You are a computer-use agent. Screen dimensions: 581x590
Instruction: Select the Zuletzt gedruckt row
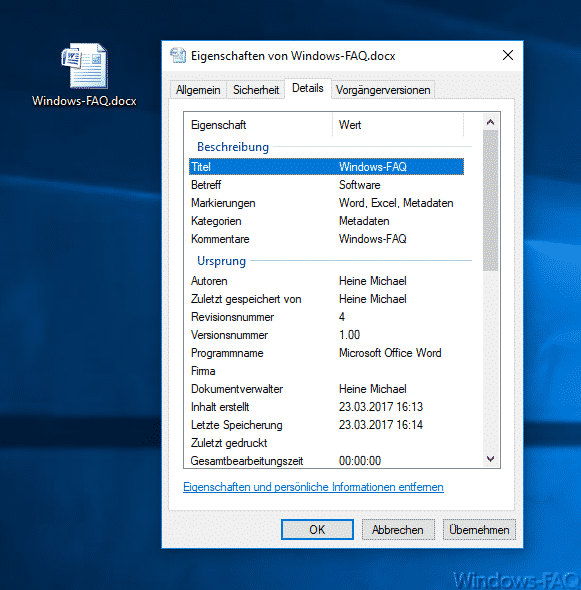(326, 443)
